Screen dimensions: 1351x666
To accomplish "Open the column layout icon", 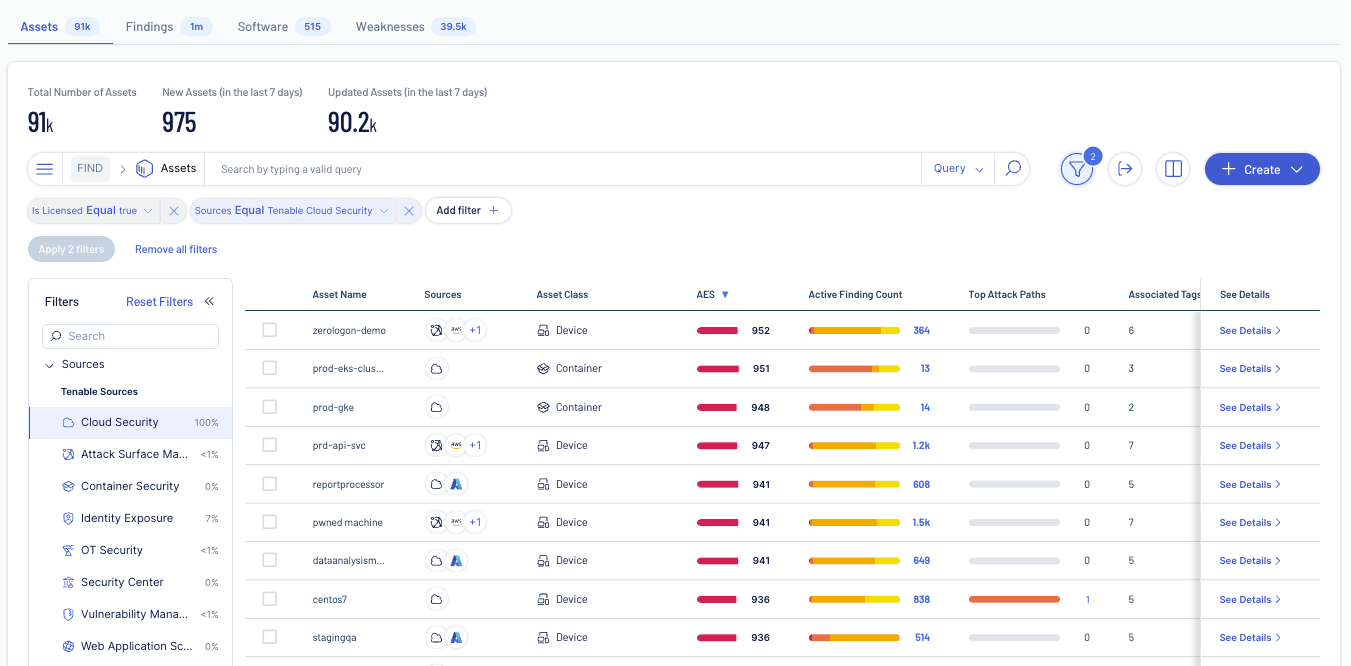I will point(1173,169).
